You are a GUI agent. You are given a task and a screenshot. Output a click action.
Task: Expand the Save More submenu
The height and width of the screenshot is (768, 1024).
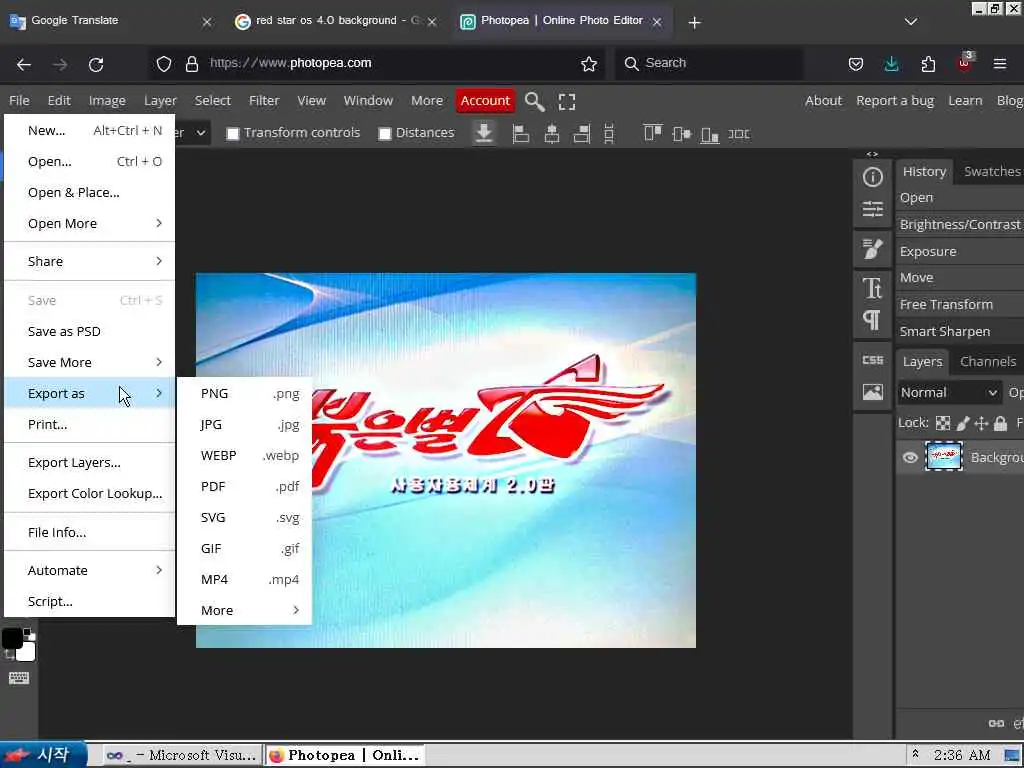89,362
